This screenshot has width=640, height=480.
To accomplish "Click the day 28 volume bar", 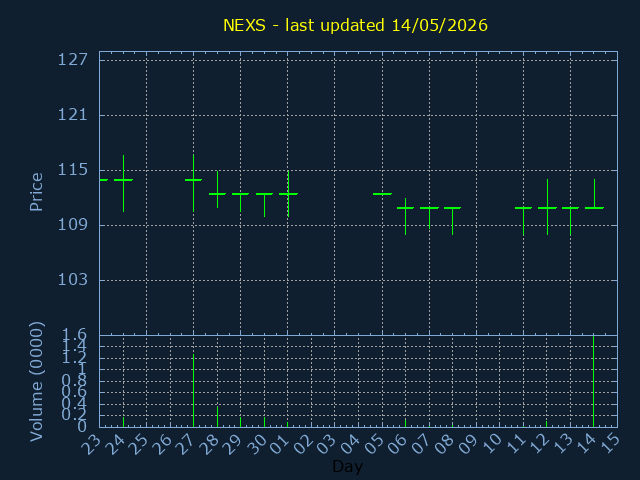I will pos(217,417).
